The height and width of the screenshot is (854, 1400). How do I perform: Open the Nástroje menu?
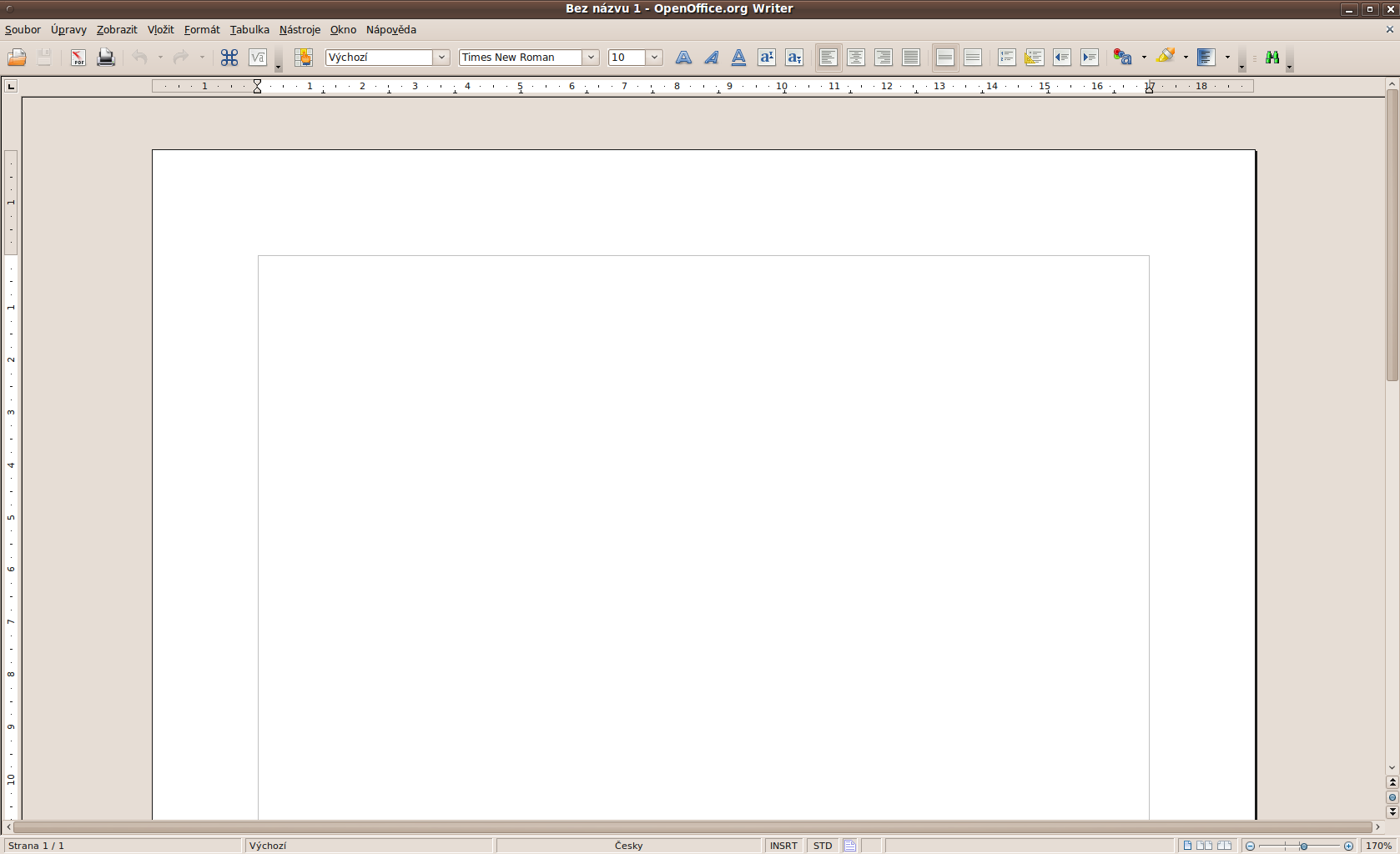coord(300,30)
